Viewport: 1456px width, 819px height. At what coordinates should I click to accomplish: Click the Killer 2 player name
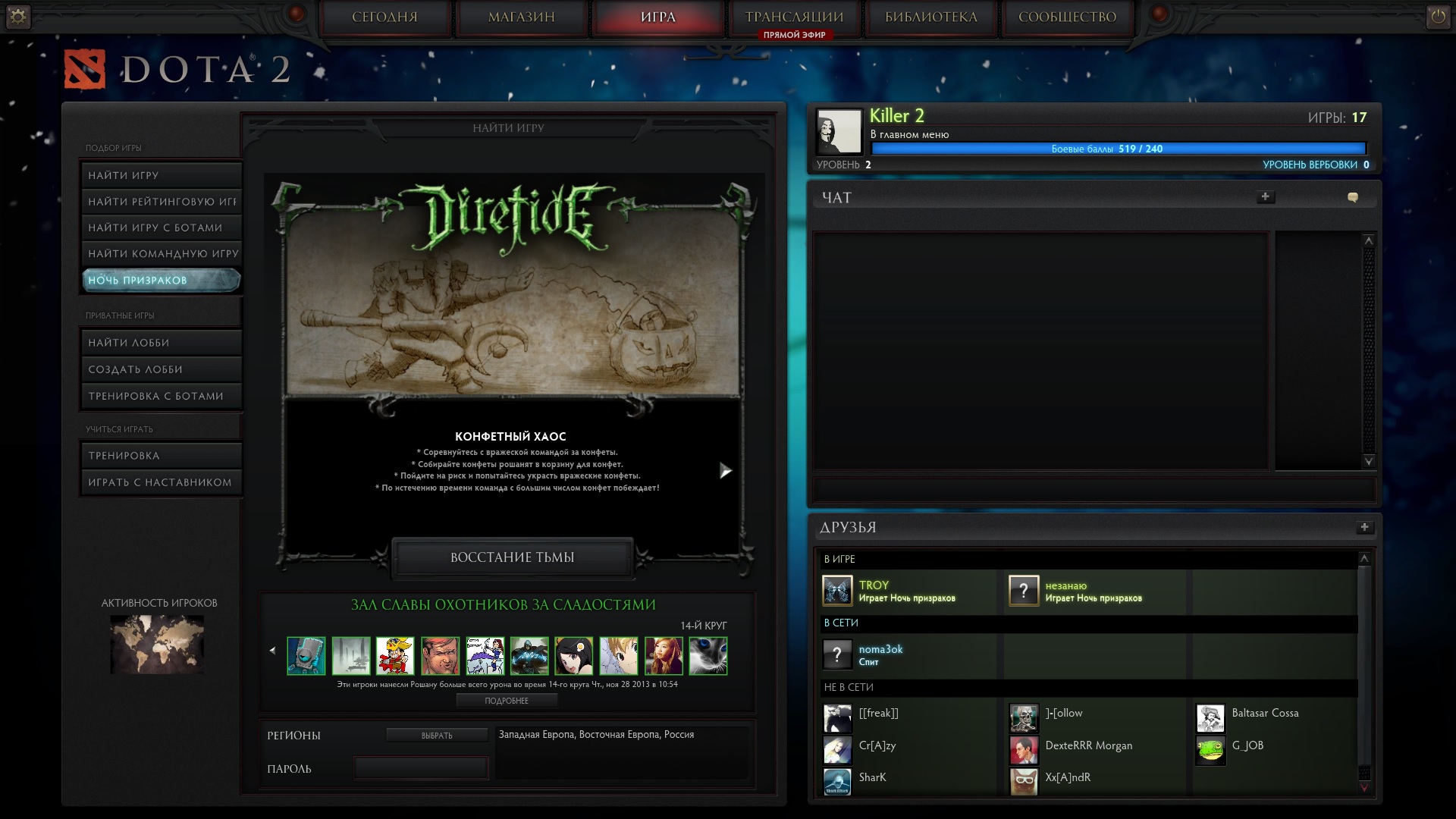point(896,116)
